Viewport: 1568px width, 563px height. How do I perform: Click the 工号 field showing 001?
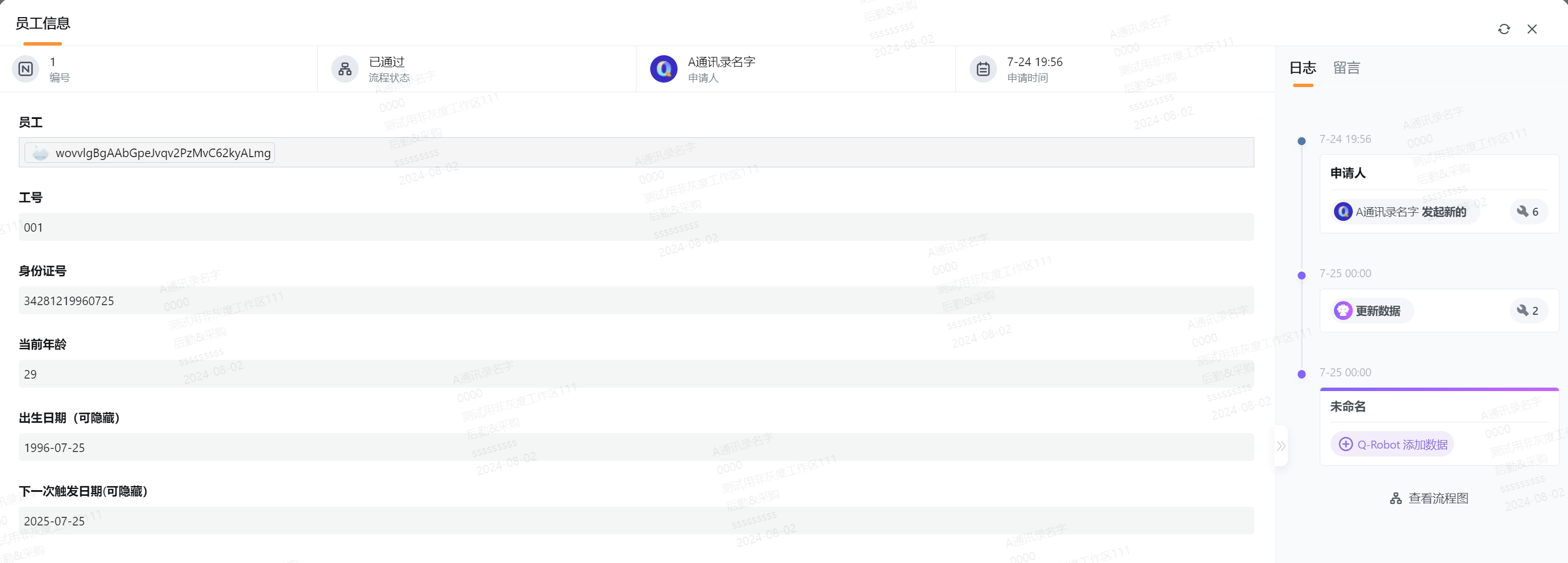tap(636, 227)
